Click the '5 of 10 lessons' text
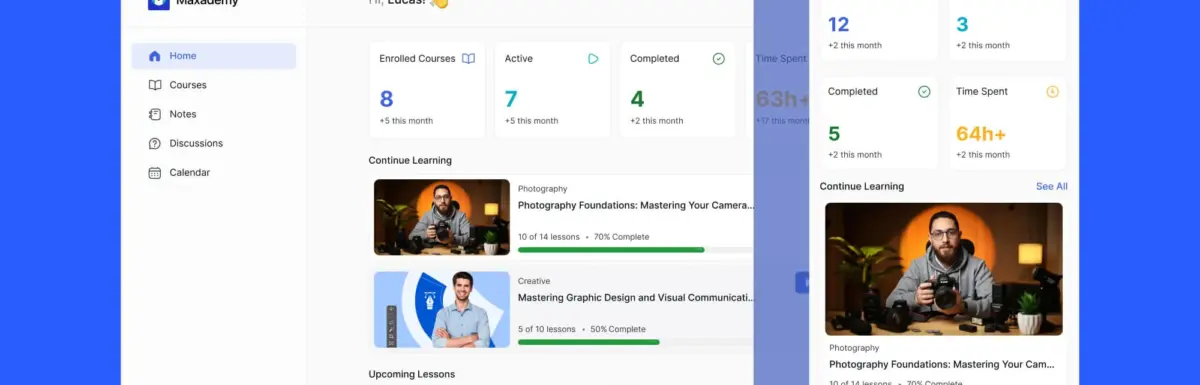1200x385 pixels. point(547,329)
